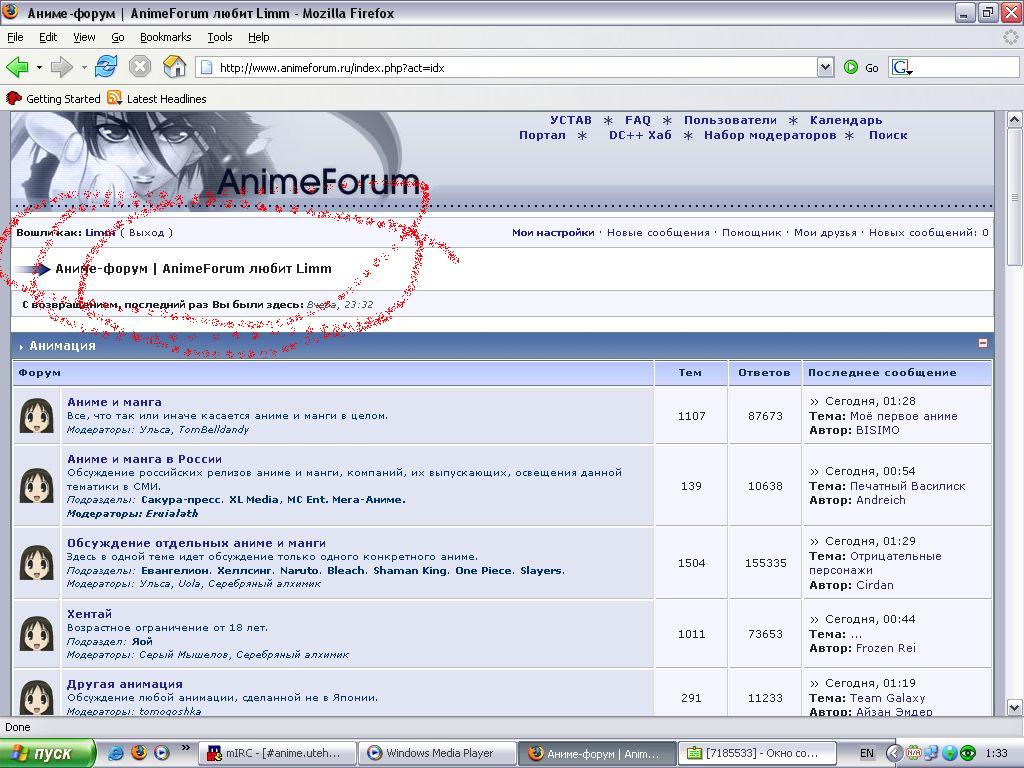1024x768 pixels.
Task: Click the Хентай forum status icon
Action: click(x=37, y=633)
